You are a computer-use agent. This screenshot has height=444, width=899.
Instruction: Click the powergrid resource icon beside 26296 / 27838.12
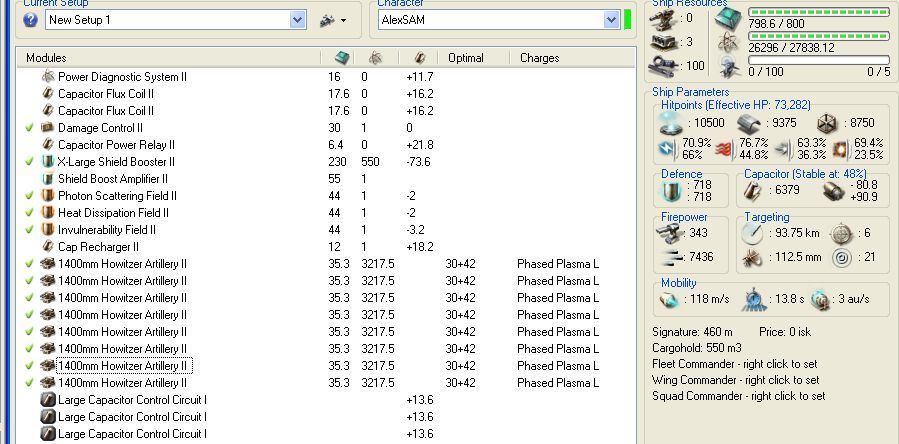click(728, 42)
